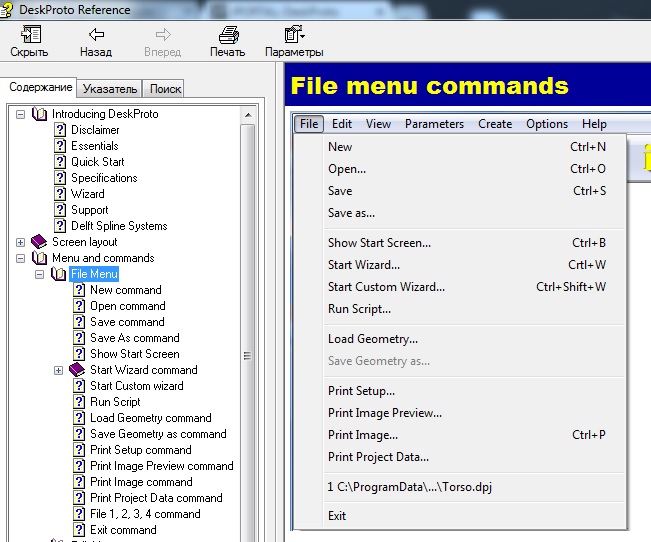The height and width of the screenshot is (542, 651).
Task: Open the Start Custom wizard topic
Action: (x=137, y=386)
